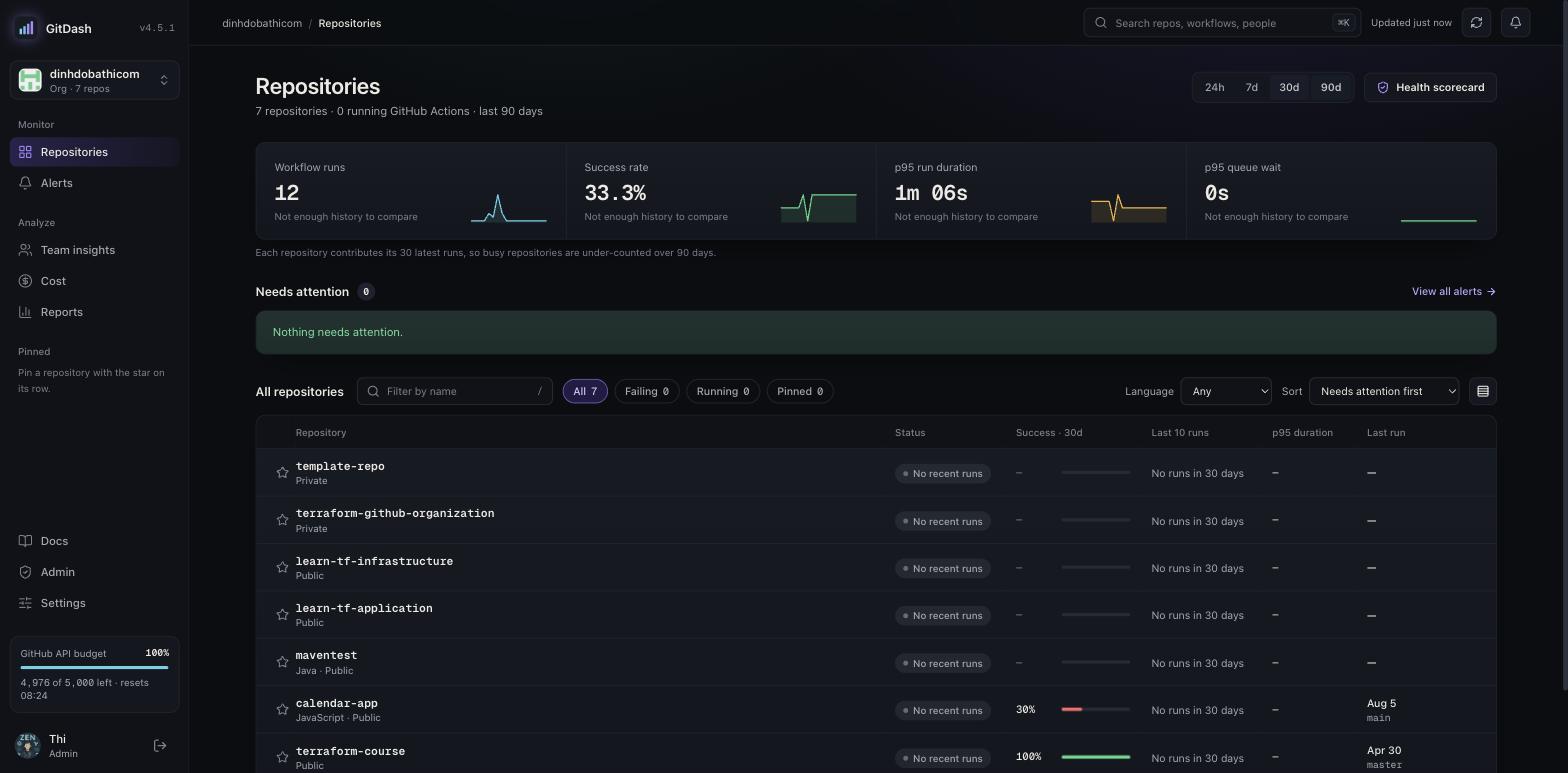This screenshot has height=773, width=1568.
Task: Navigate to the Cost section
Action: pyautogui.click(x=95, y=281)
